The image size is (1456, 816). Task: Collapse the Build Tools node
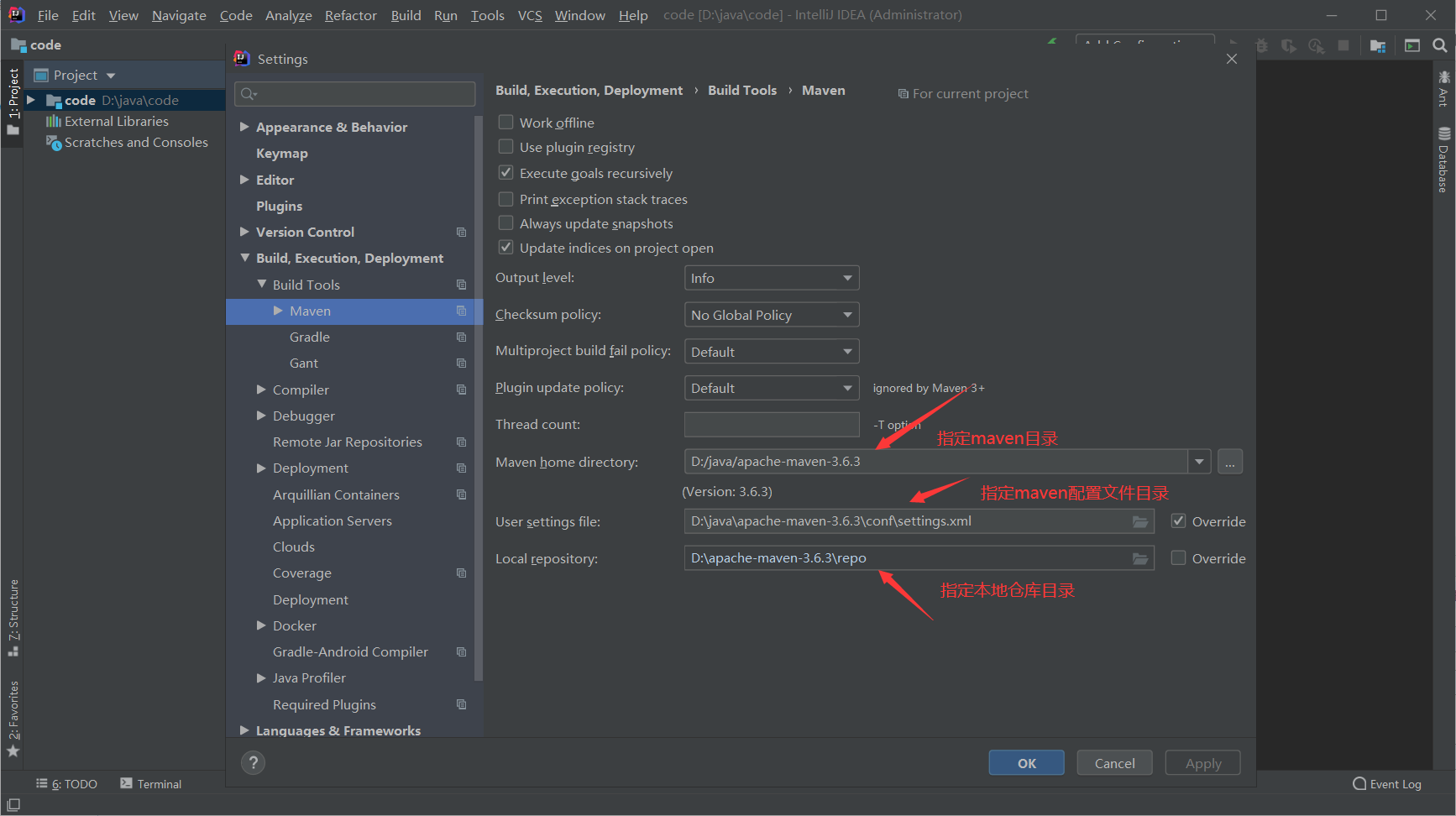(261, 285)
